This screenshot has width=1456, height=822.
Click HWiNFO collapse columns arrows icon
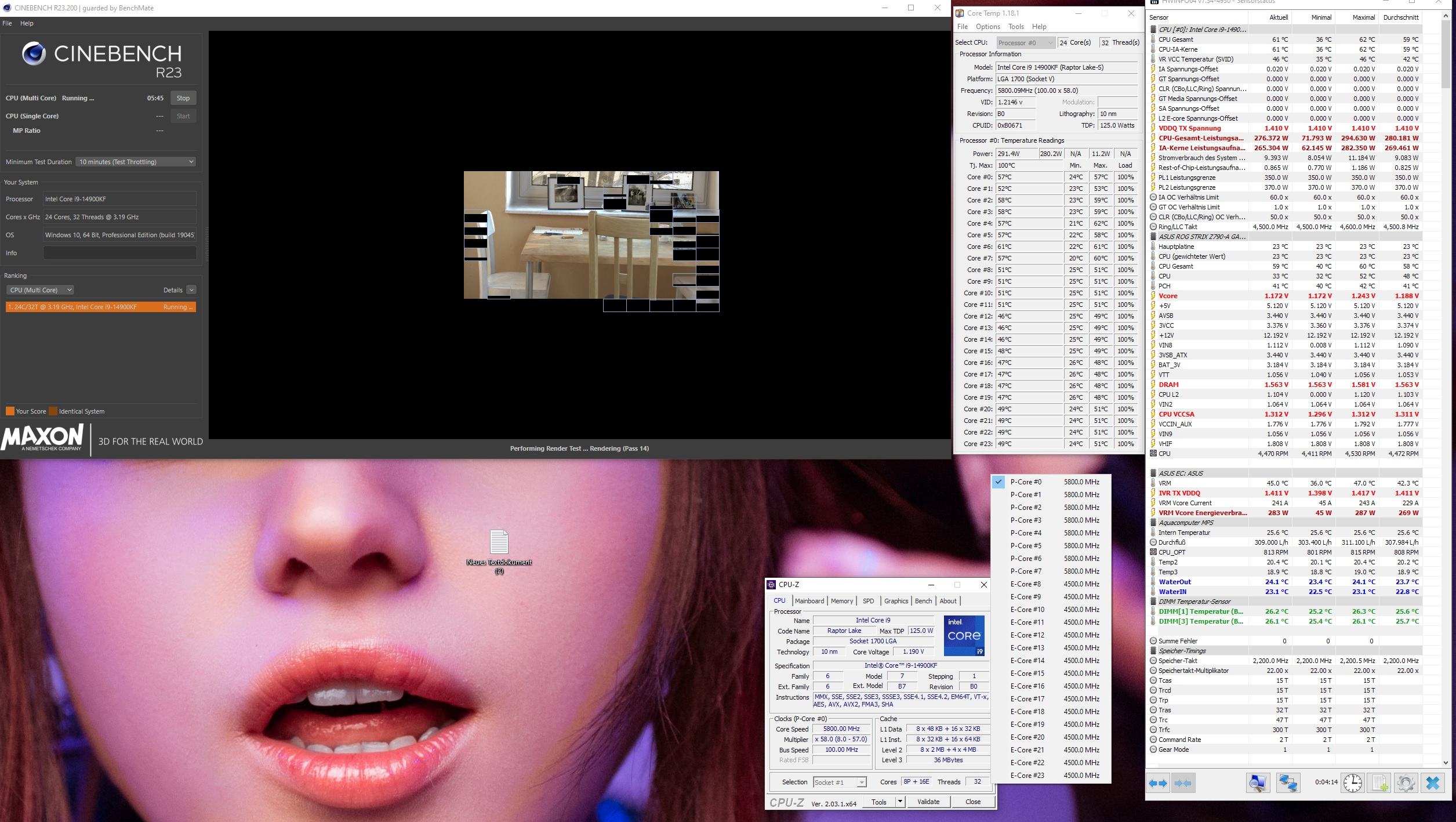click(1182, 783)
